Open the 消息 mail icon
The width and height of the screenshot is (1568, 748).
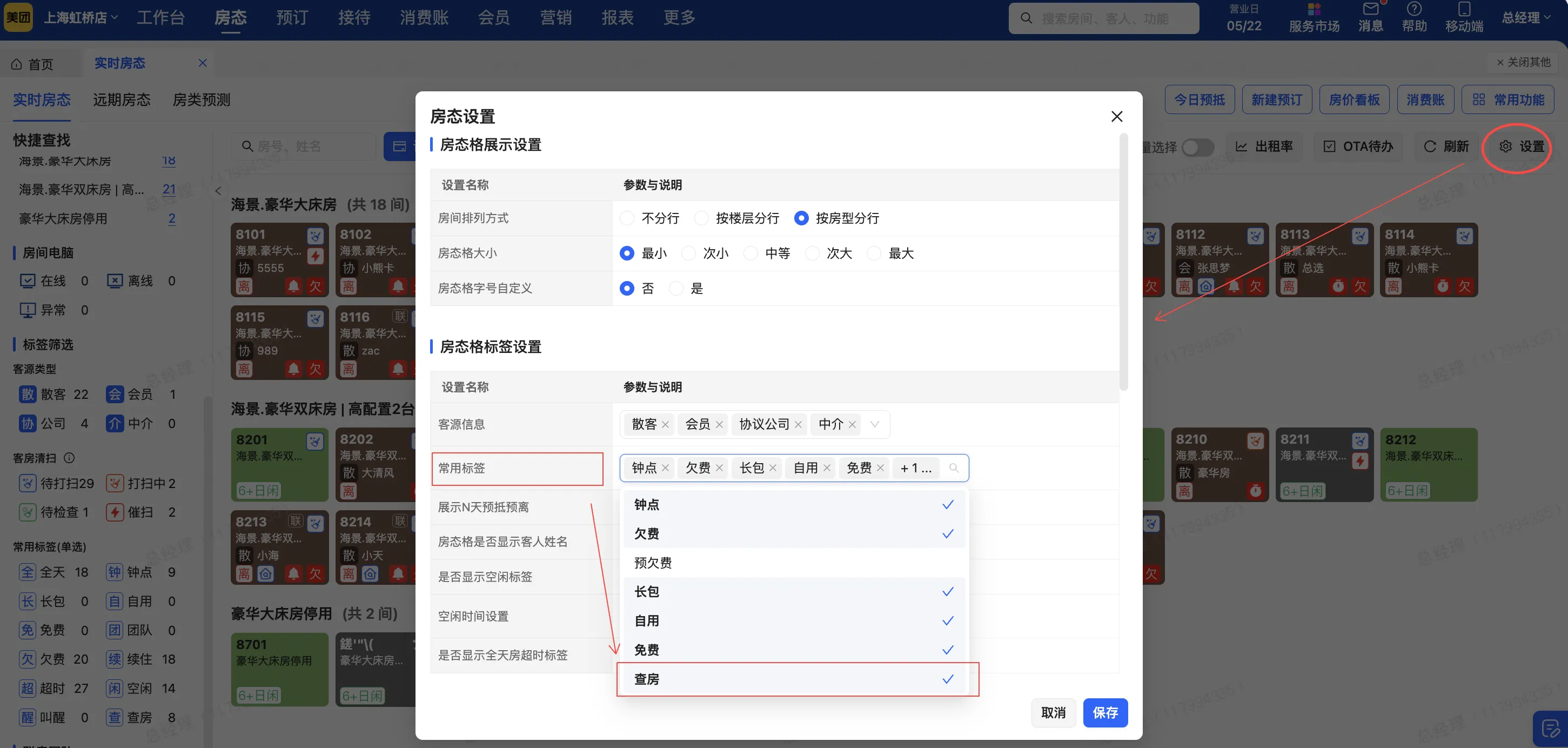click(x=1370, y=9)
